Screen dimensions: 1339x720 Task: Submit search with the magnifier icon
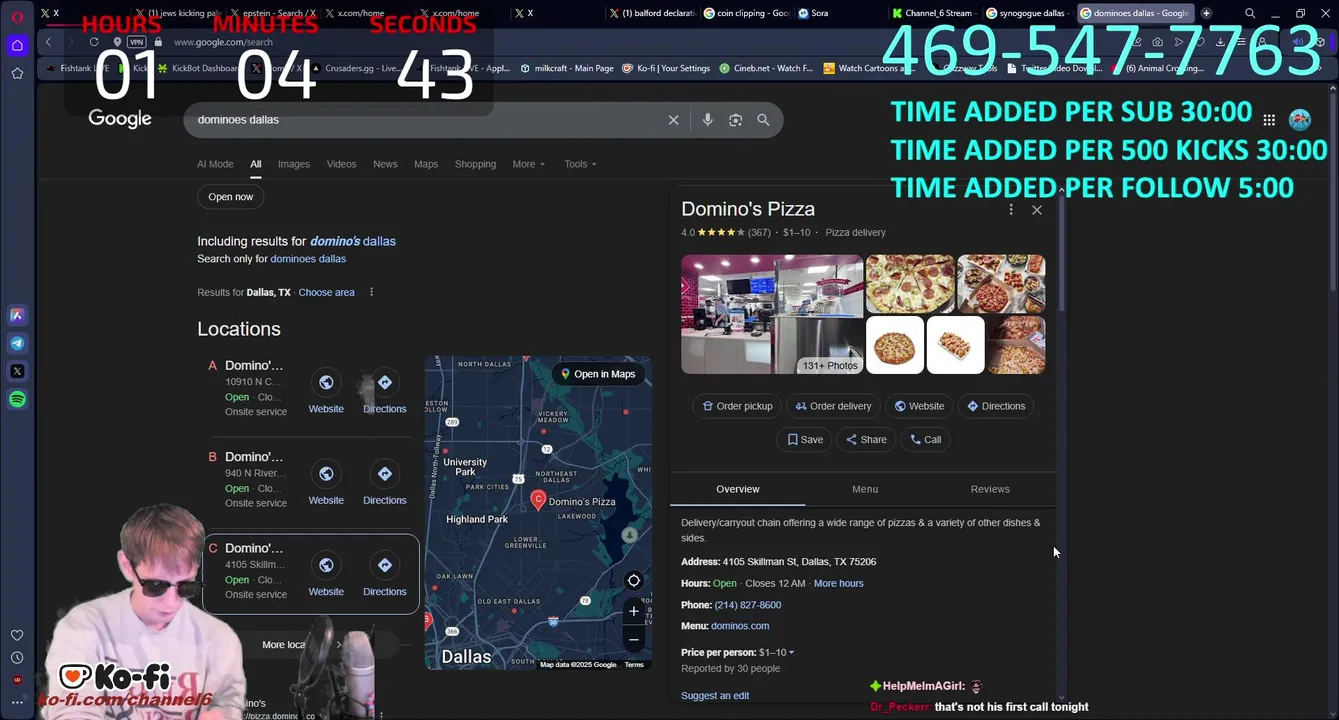(763, 120)
